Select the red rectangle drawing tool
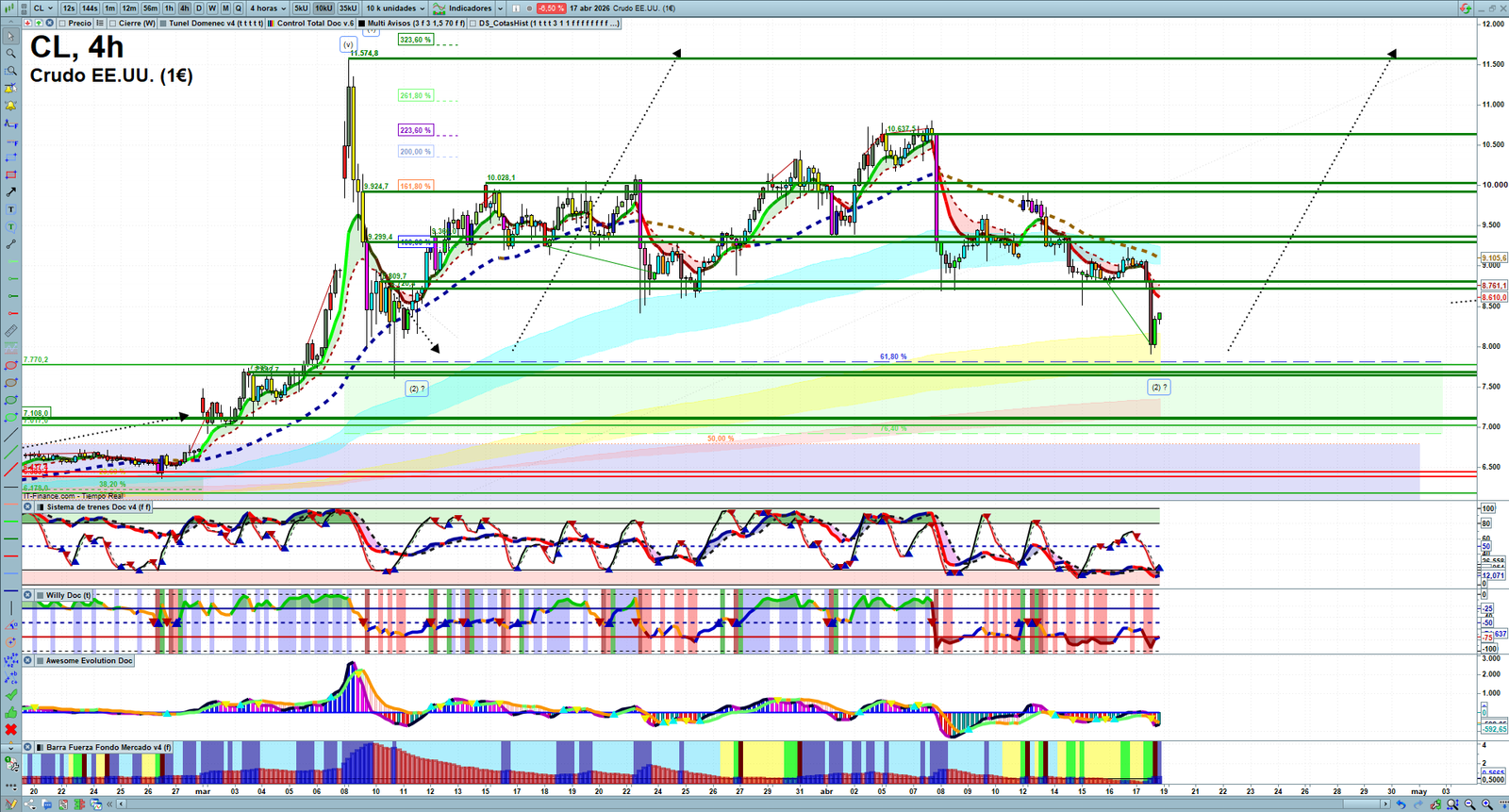The height and width of the screenshot is (812, 1509). coord(10,175)
